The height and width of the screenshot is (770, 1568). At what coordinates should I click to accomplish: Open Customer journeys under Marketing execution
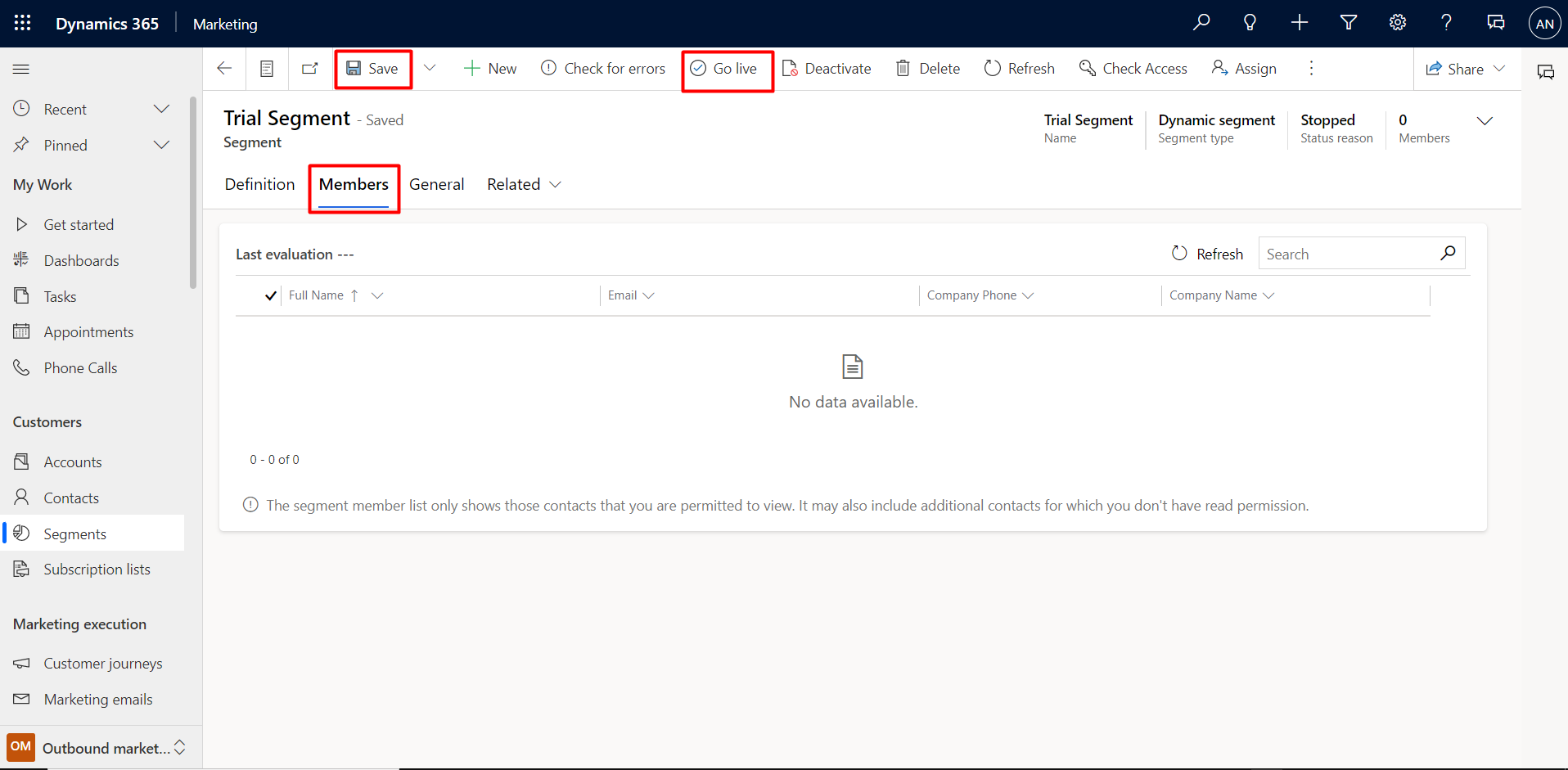click(x=102, y=663)
